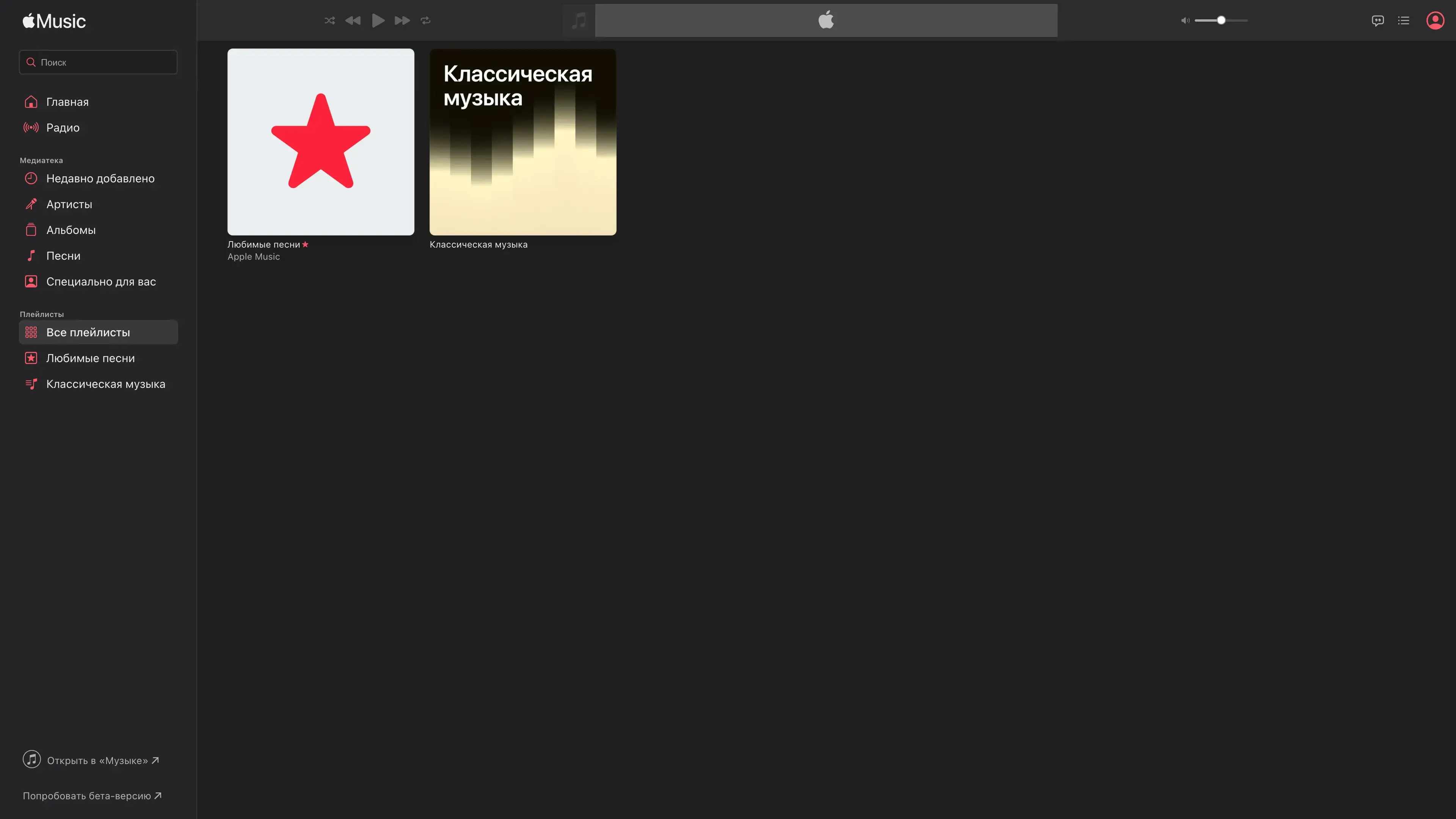This screenshot has height=819, width=1456.
Task: Select Артисты in the library
Action: point(69,204)
